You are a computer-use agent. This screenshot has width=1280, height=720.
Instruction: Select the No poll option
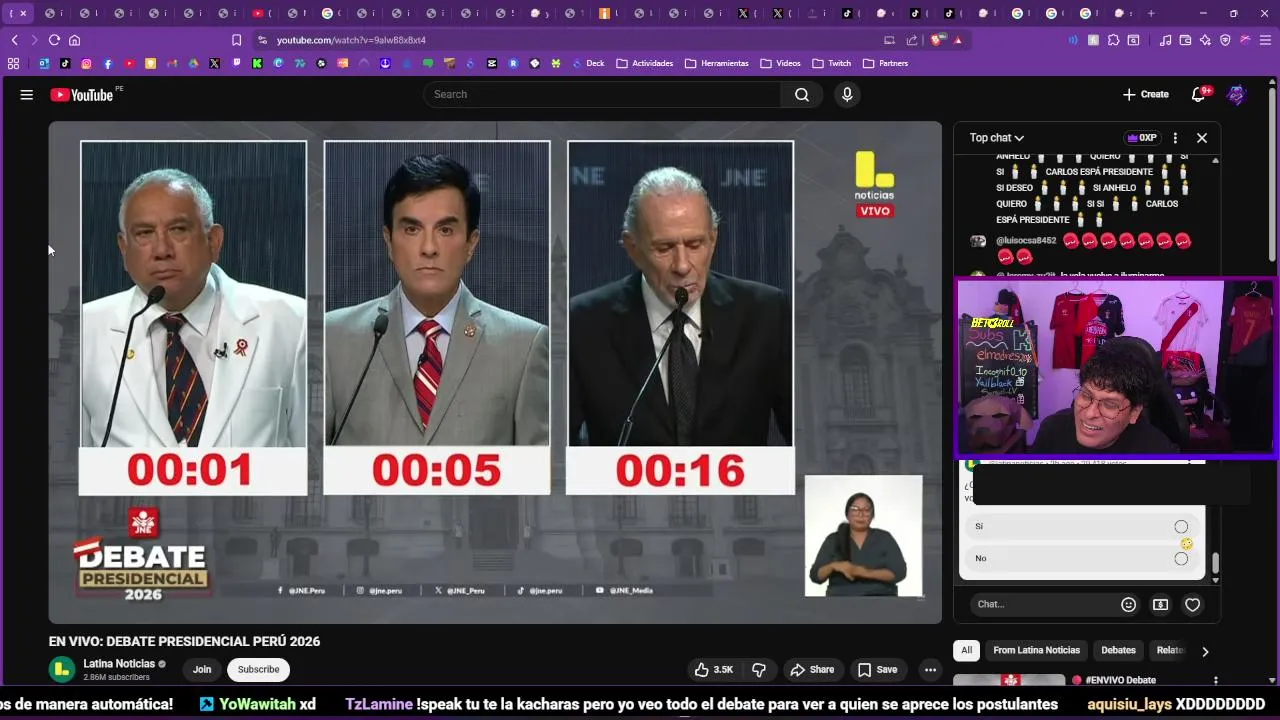[1082, 558]
